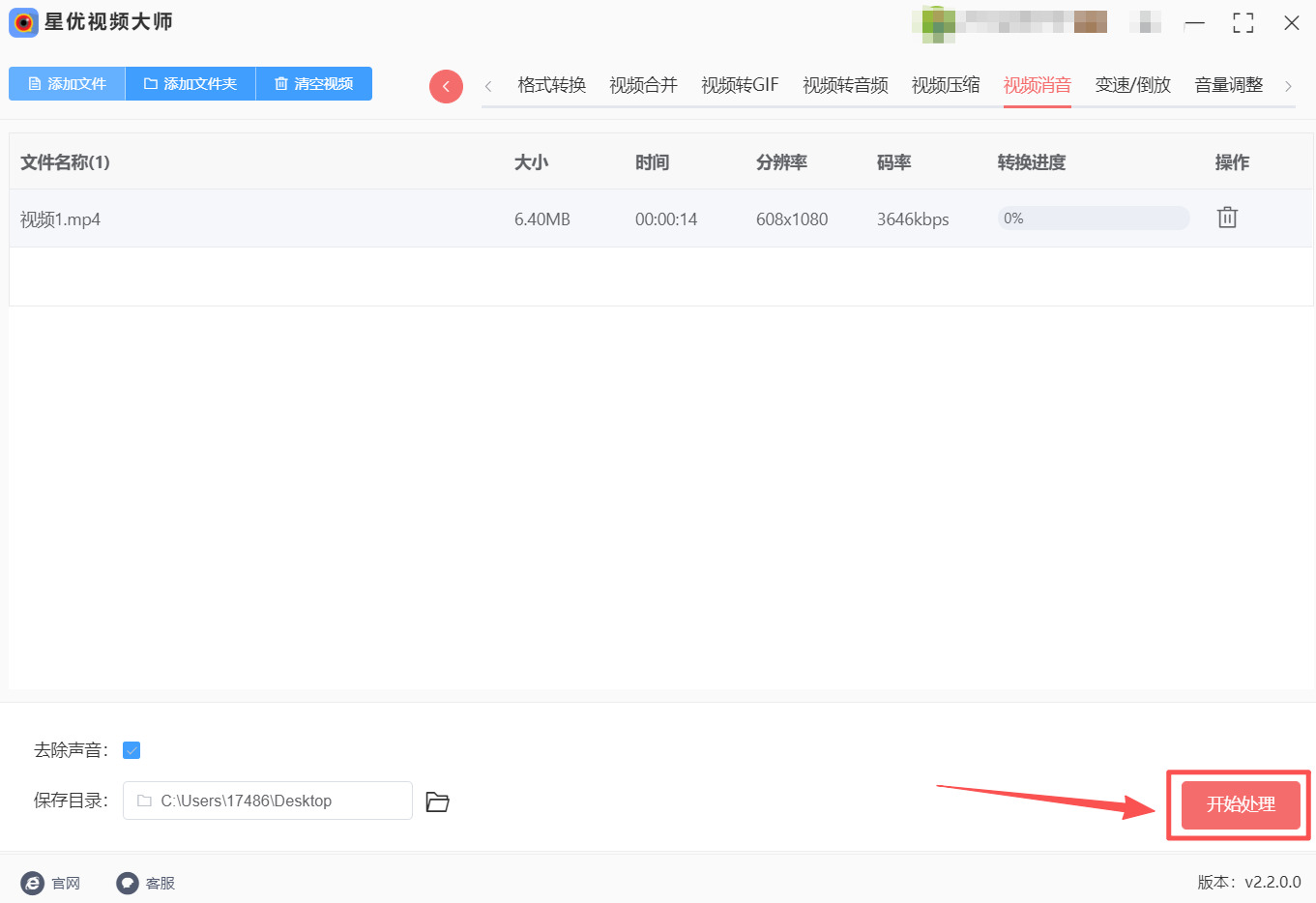Switch to the 视频压缩 tab
Image resolution: width=1316 pixels, height=903 pixels.
tap(946, 85)
